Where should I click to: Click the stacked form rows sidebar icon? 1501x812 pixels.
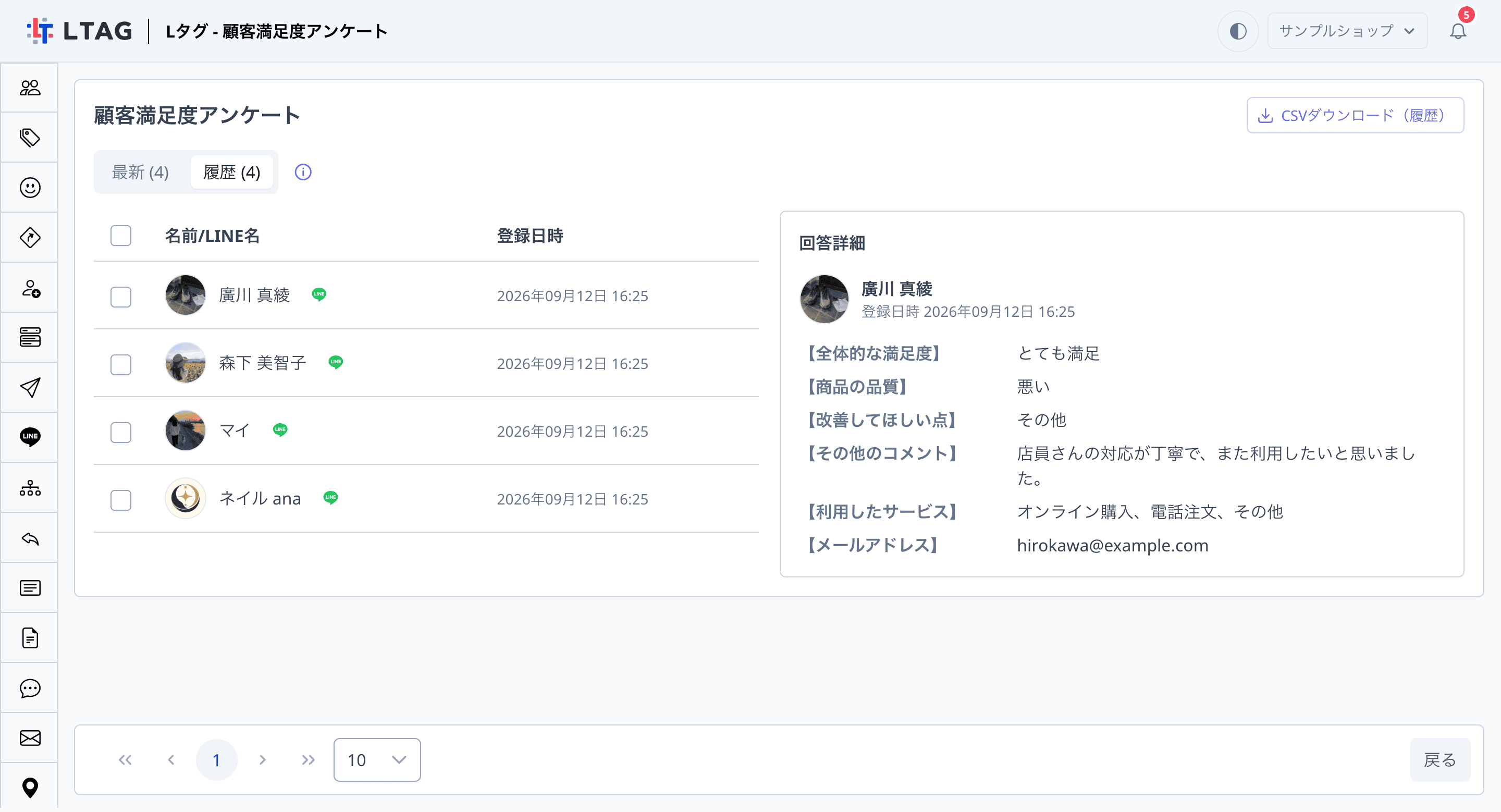coord(30,338)
